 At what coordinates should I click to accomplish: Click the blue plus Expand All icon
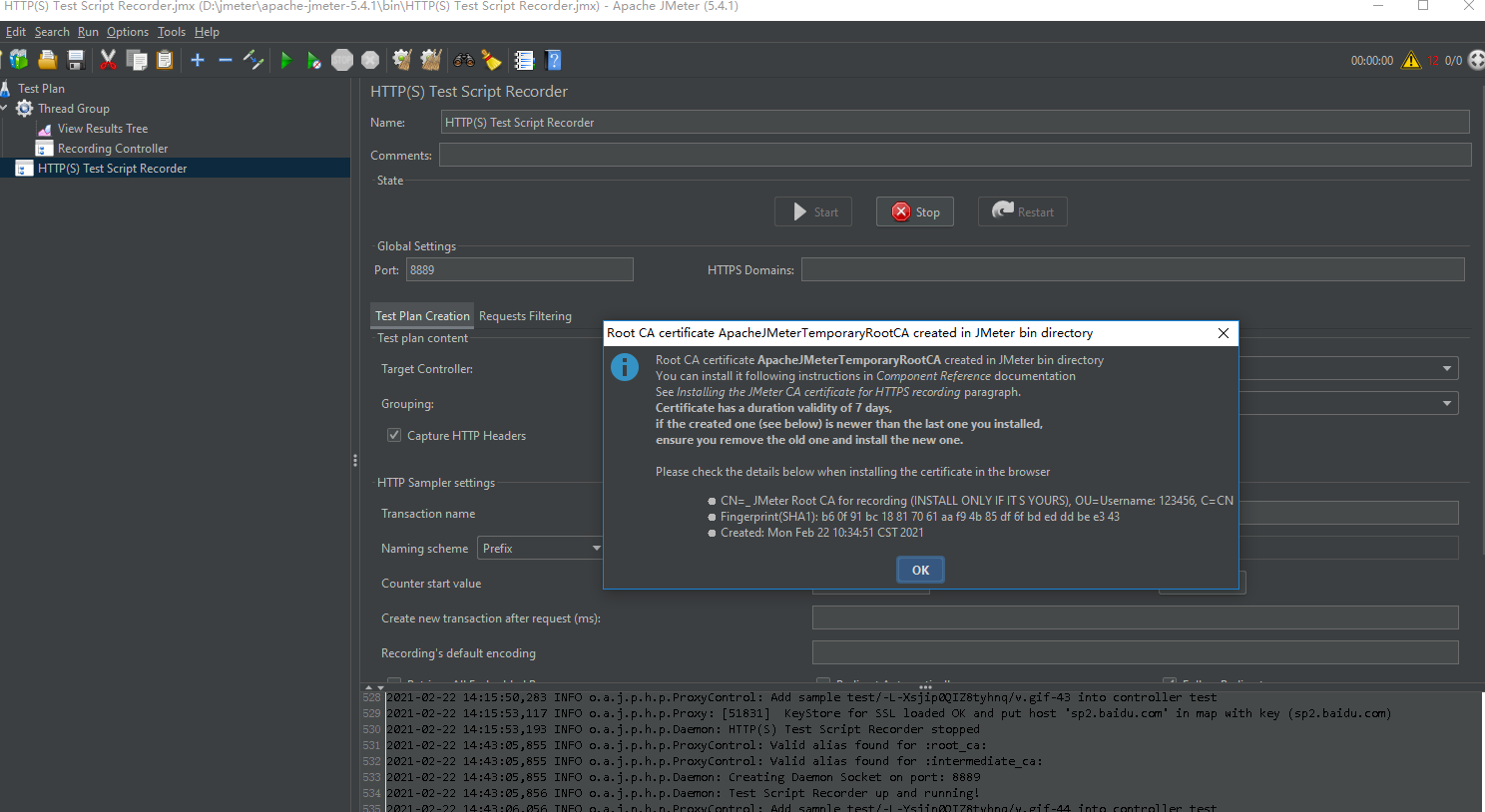pos(198,60)
